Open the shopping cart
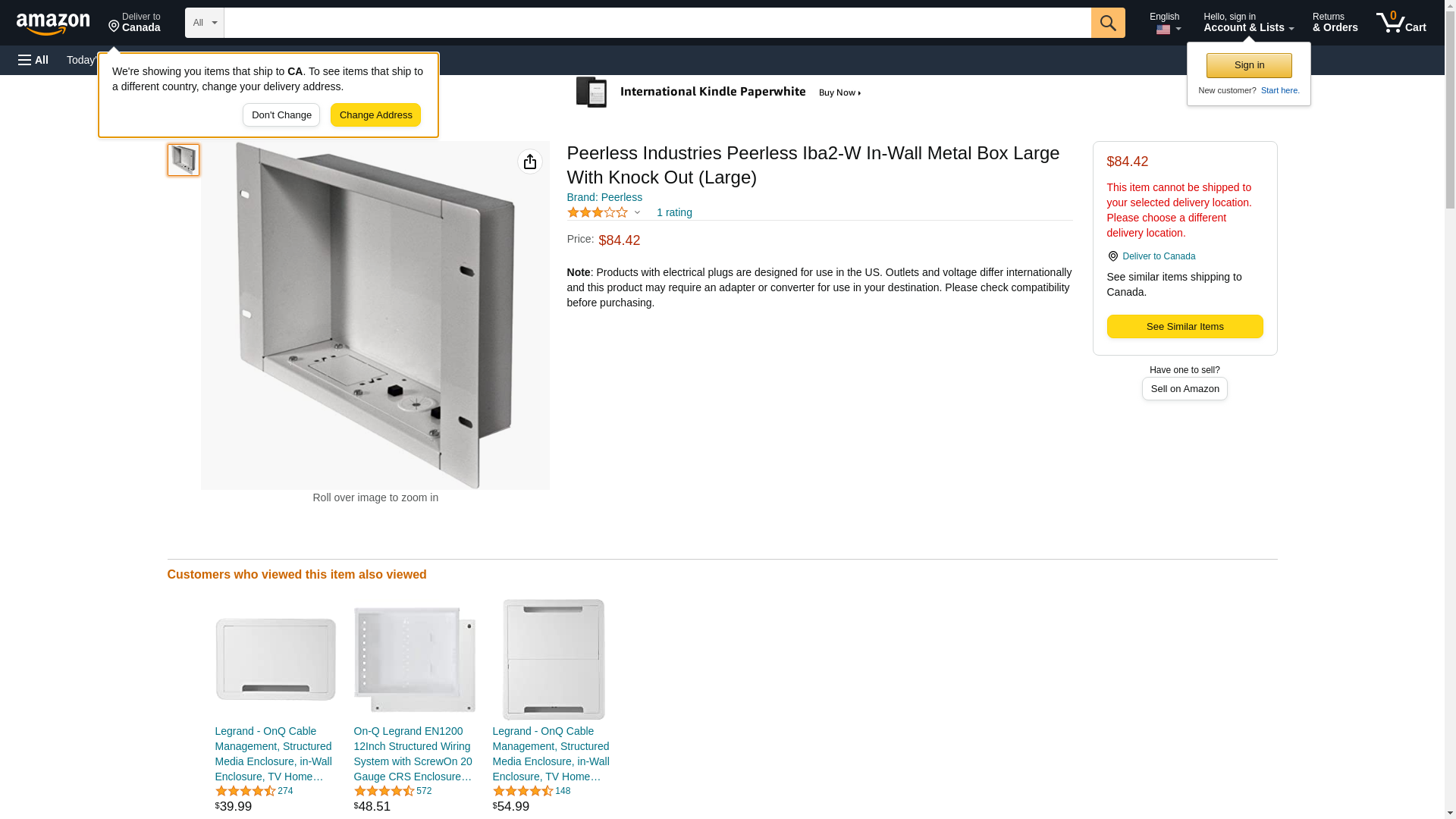The width and height of the screenshot is (1456, 819). pyautogui.click(x=1401, y=23)
